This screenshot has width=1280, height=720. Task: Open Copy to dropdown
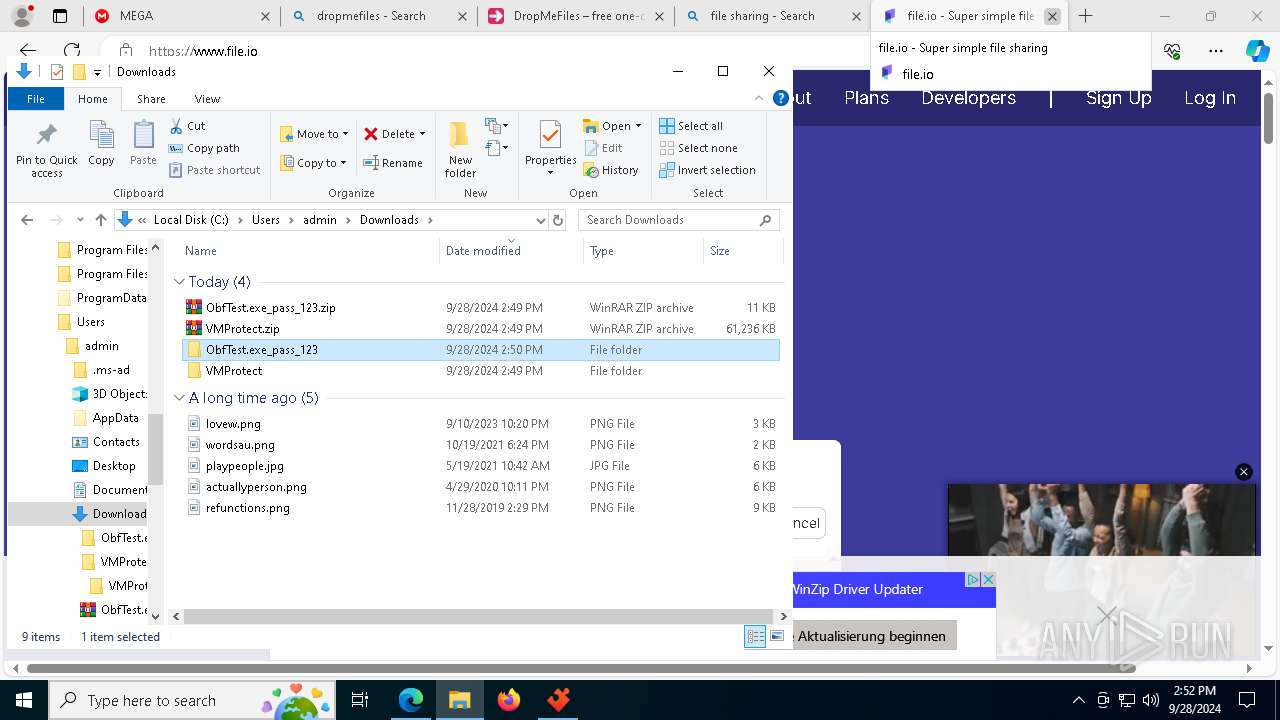point(313,163)
